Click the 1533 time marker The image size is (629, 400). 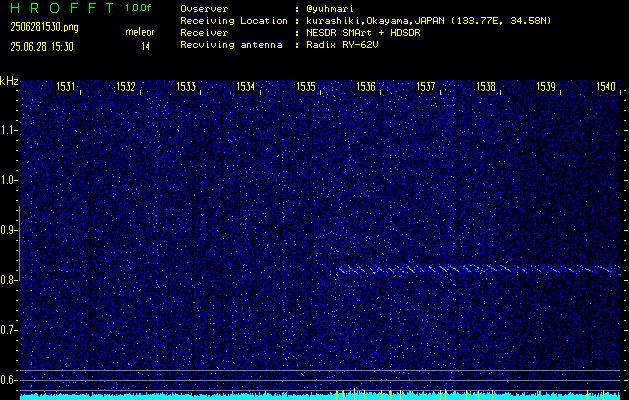pyautogui.click(x=186, y=86)
